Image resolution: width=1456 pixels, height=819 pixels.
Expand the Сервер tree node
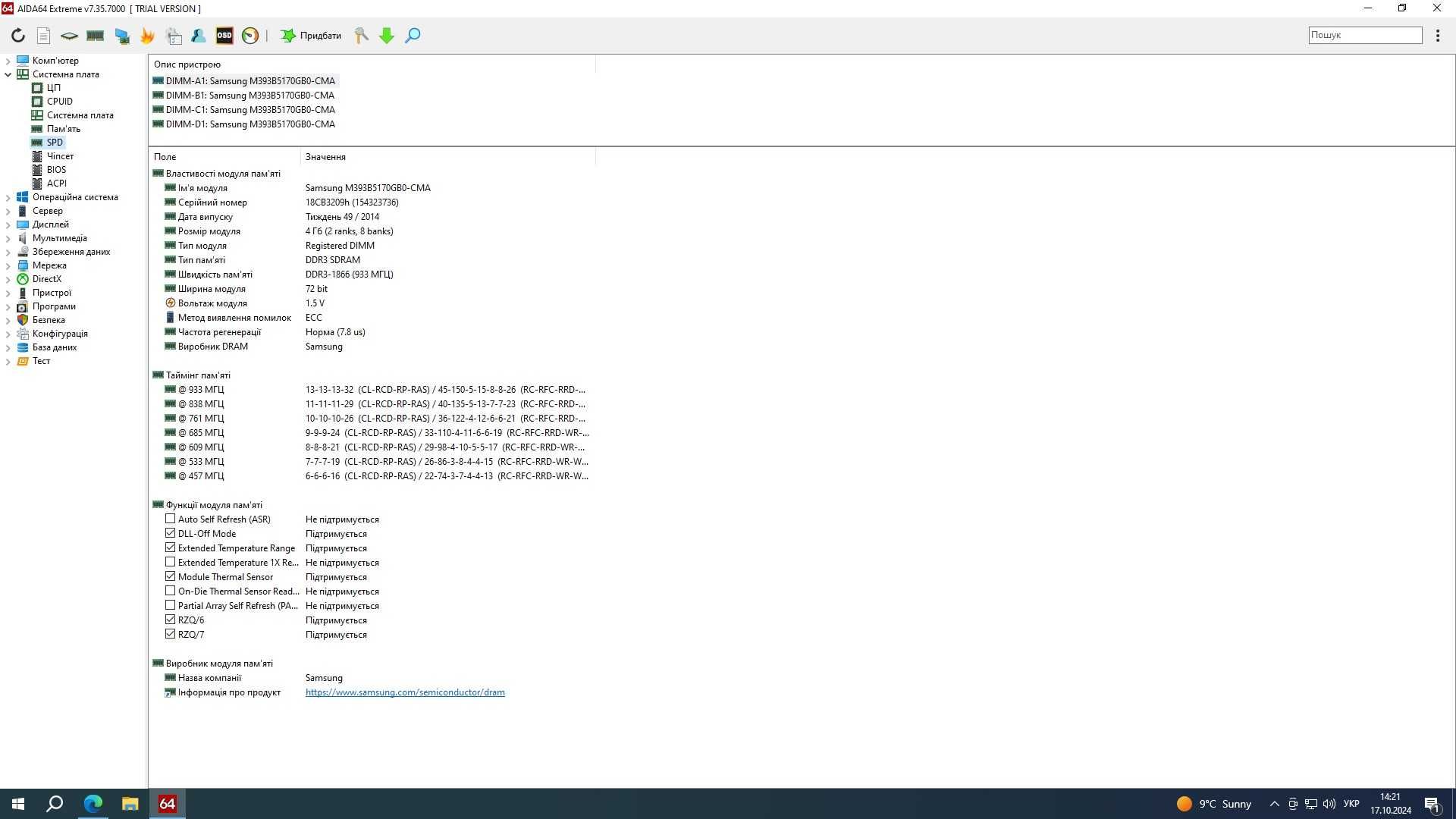point(8,211)
